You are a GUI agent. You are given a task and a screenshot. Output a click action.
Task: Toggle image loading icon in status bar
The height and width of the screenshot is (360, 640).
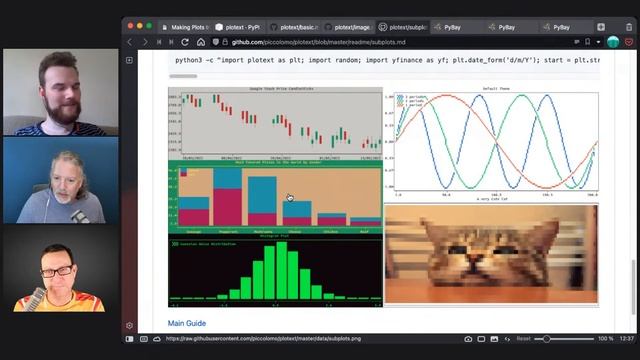pyautogui.click(x=494, y=339)
